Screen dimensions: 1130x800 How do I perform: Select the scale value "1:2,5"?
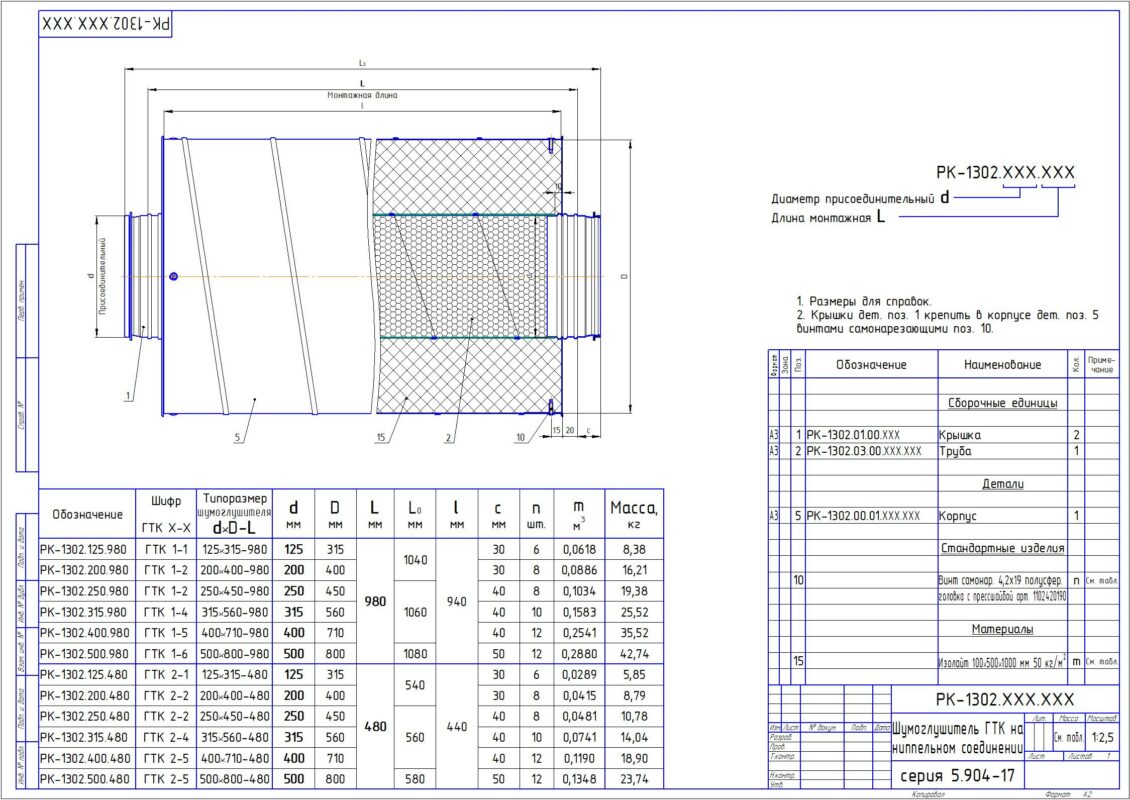point(1102,738)
